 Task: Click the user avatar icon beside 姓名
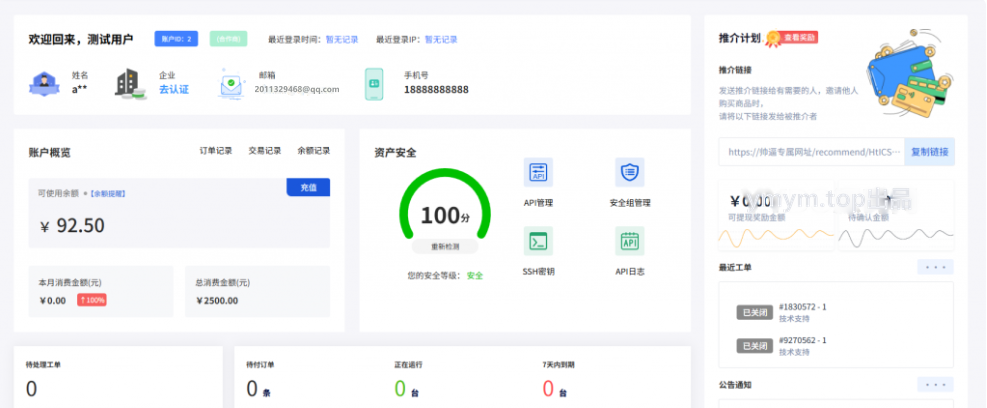[44, 83]
